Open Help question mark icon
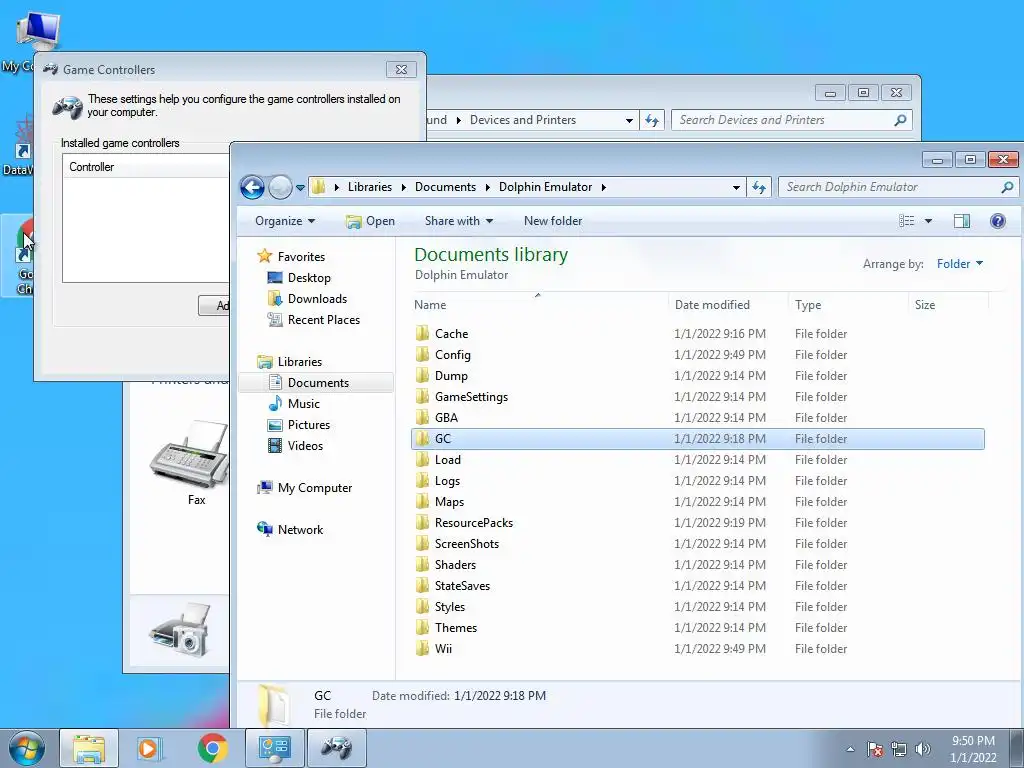 point(997,221)
